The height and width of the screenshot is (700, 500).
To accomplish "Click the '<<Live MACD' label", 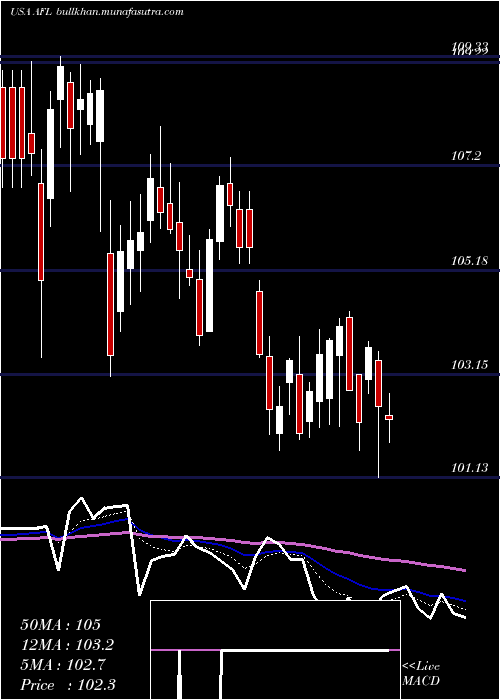I will 421,673.
